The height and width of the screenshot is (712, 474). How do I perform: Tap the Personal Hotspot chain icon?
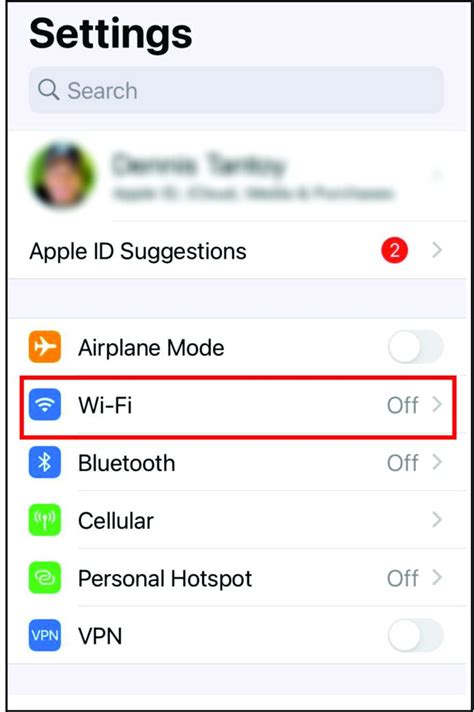(44, 578)
